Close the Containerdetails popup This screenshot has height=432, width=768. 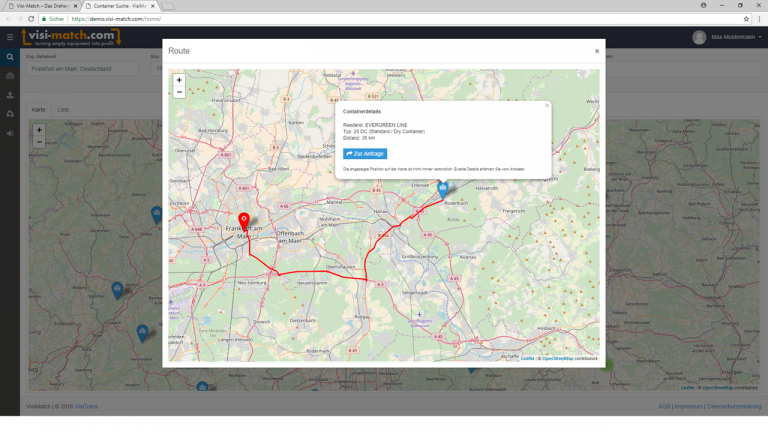coord(546,105)
